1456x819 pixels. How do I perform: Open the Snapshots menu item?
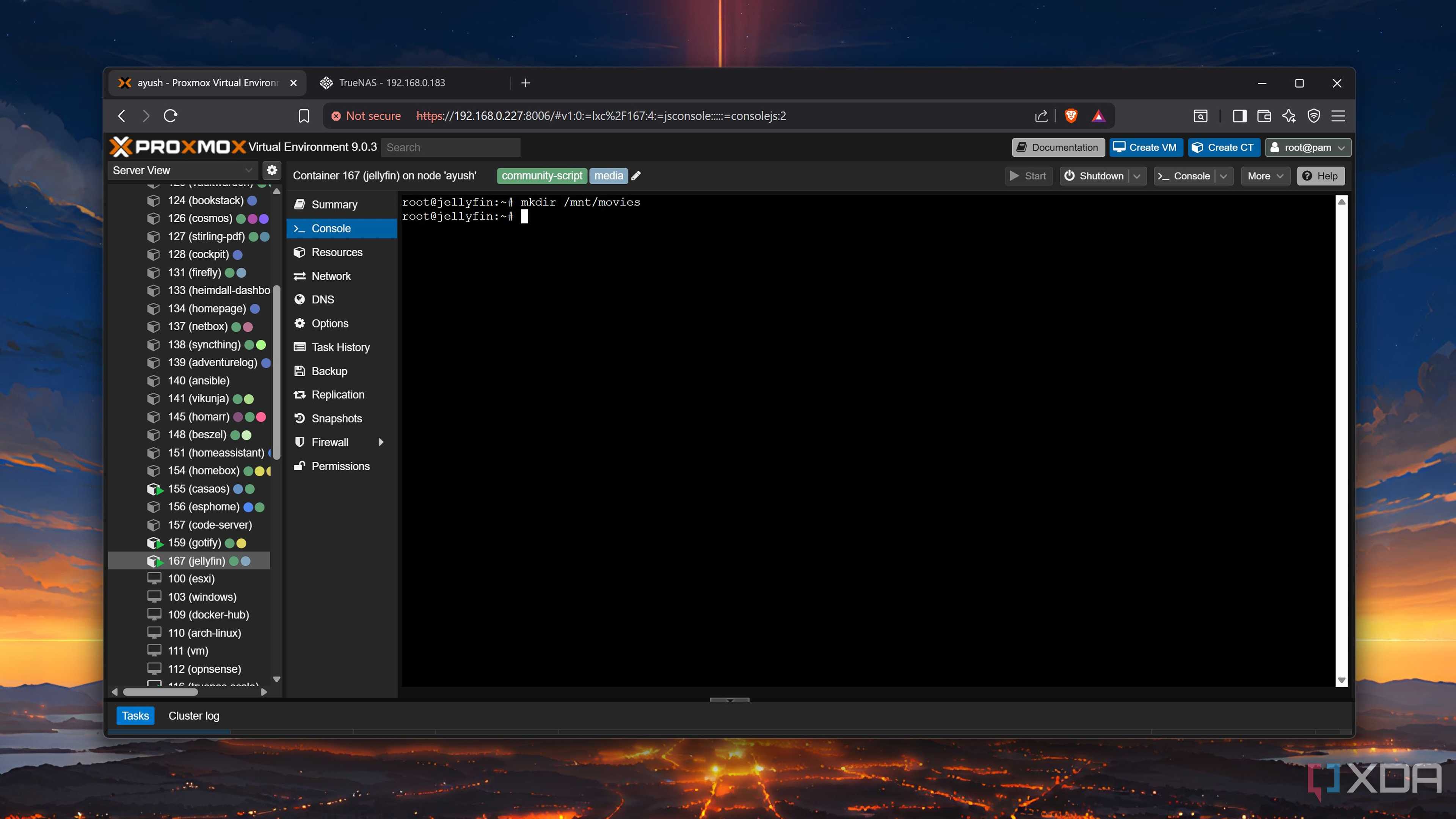point(341,418)
